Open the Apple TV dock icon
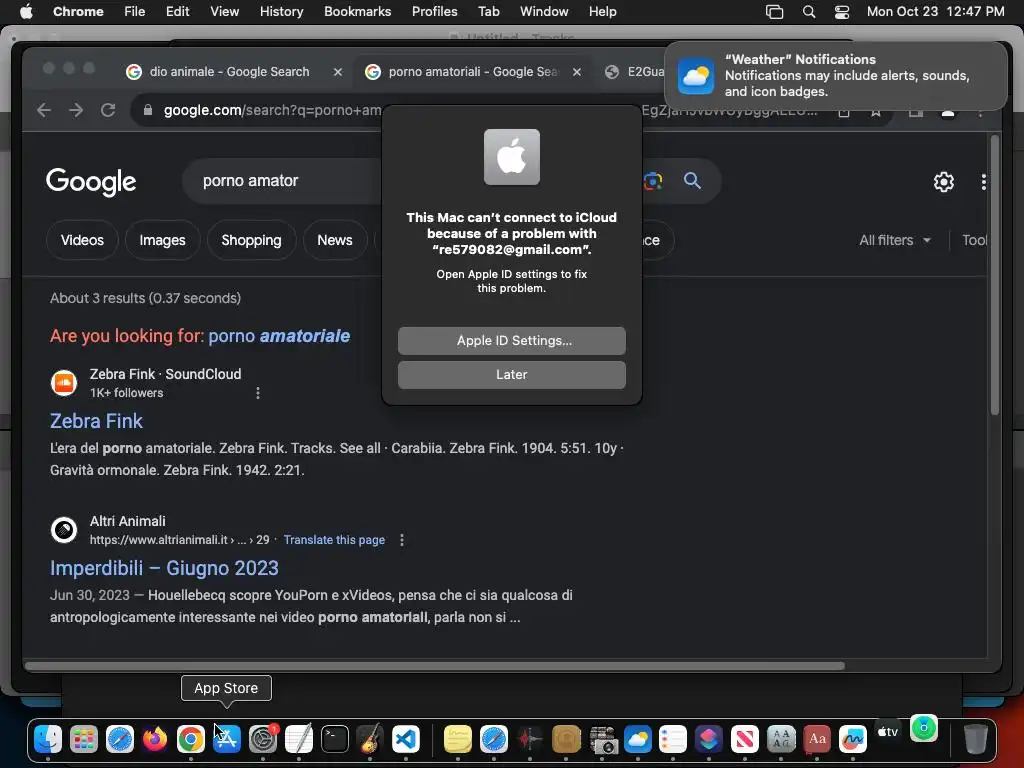1024x768 pixels. [x=888, y=732]
